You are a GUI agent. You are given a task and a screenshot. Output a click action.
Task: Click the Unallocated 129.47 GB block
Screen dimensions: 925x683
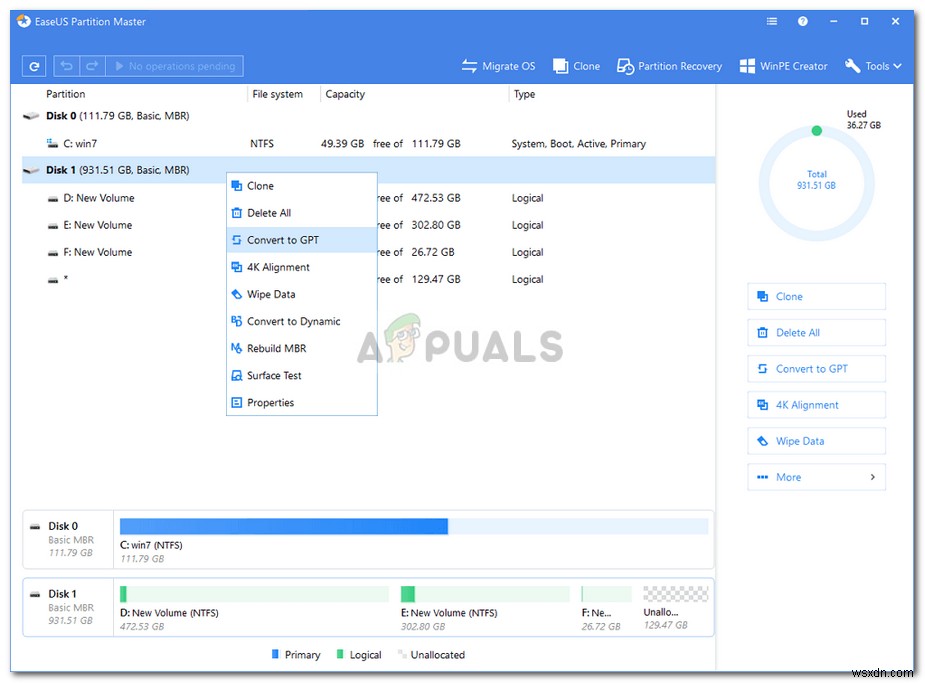coord(675,594)
